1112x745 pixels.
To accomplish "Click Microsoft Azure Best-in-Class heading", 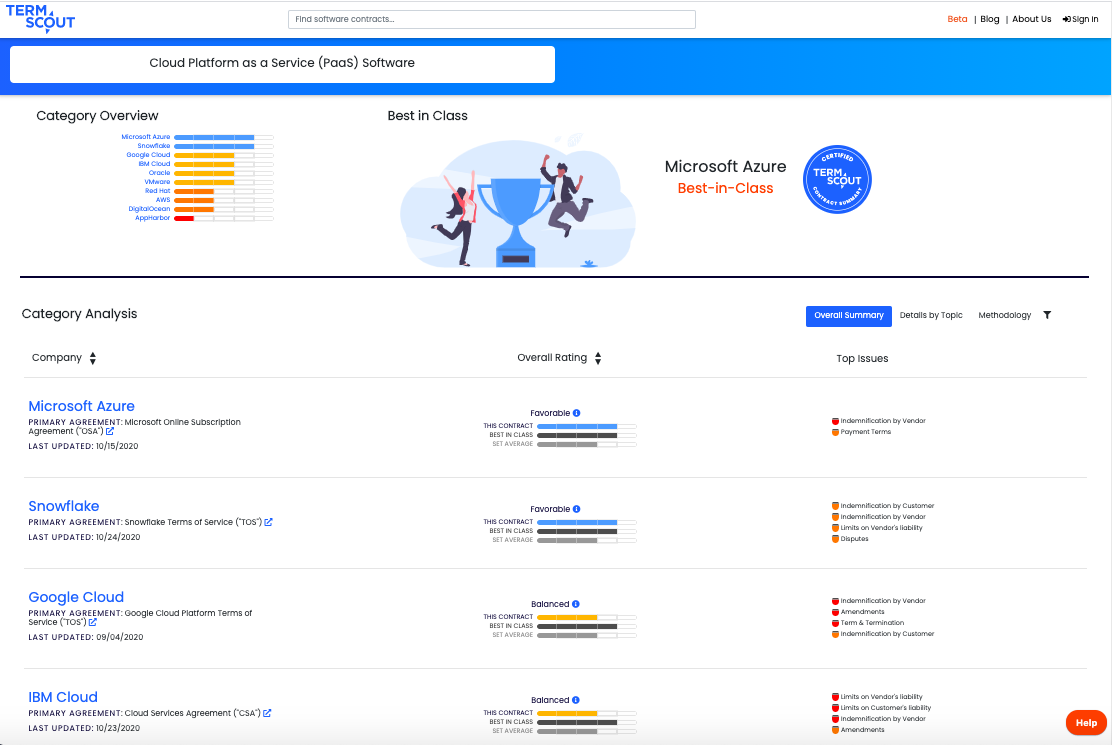I will pyautogui.click(x=725, y=177).
